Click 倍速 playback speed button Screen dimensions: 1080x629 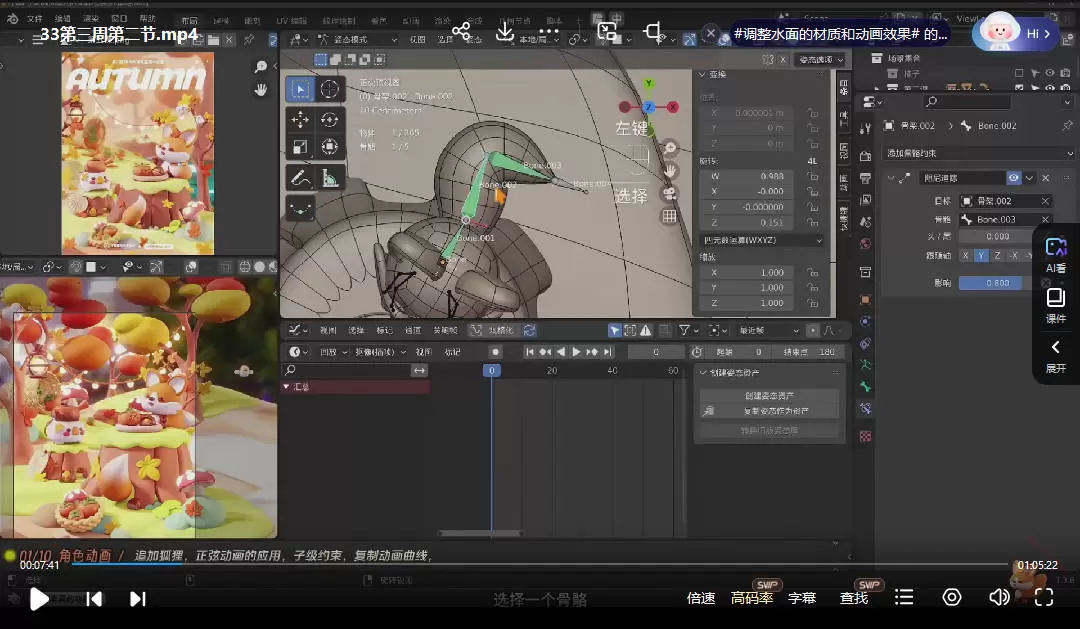click(x=700, y=598)
